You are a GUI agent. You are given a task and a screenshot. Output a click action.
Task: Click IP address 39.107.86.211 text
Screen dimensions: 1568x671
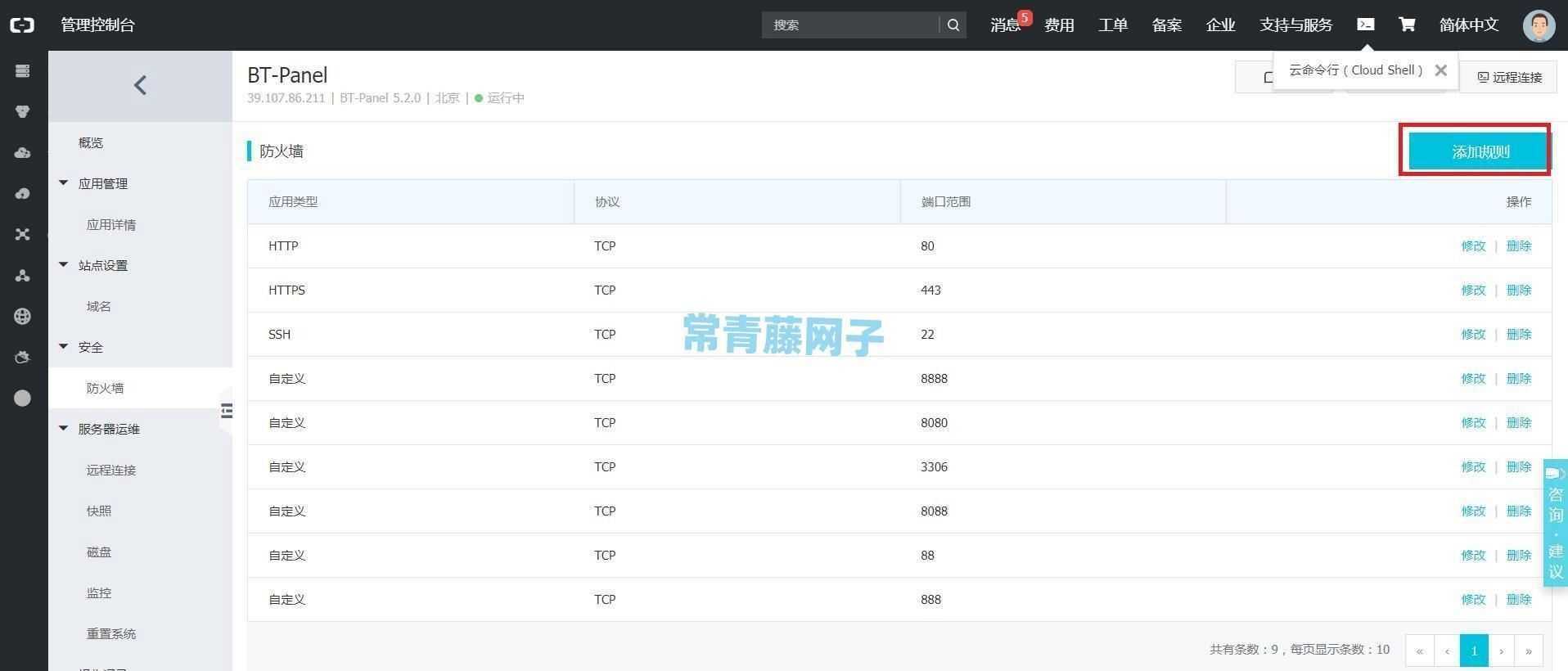[x=286, y=98]
